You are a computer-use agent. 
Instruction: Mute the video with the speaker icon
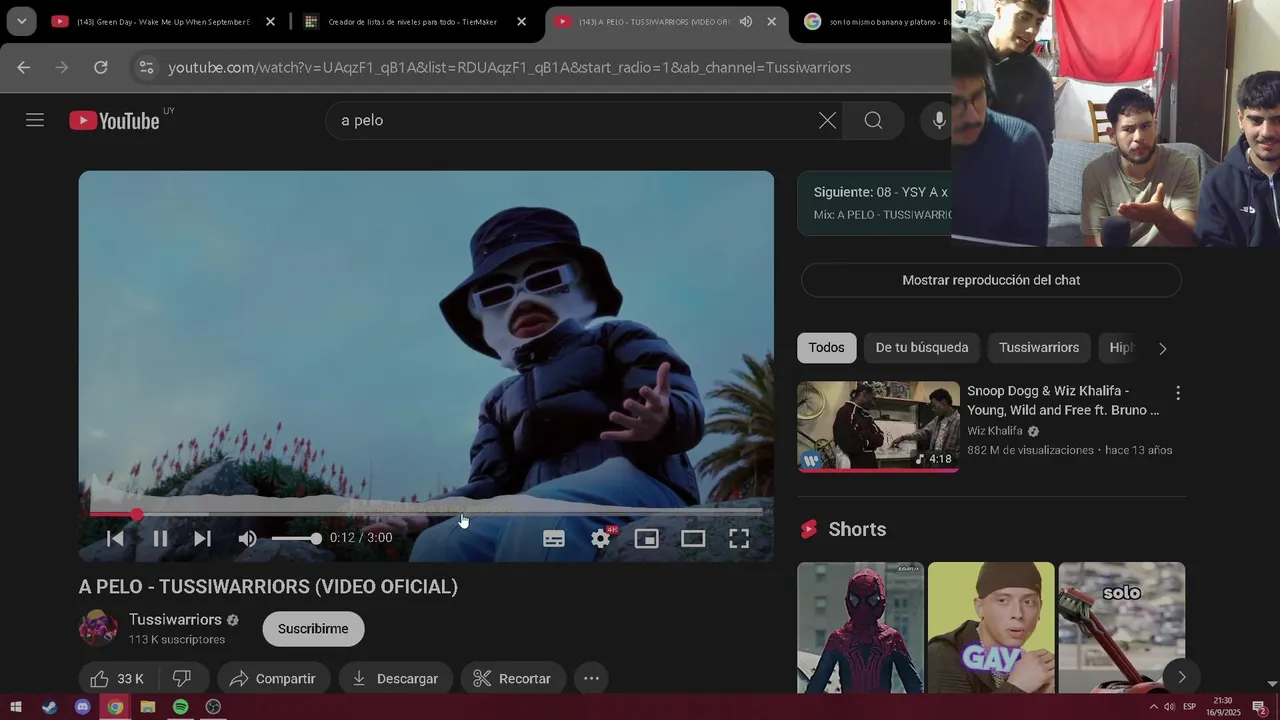pyautogui.click(x=247, y=538)
